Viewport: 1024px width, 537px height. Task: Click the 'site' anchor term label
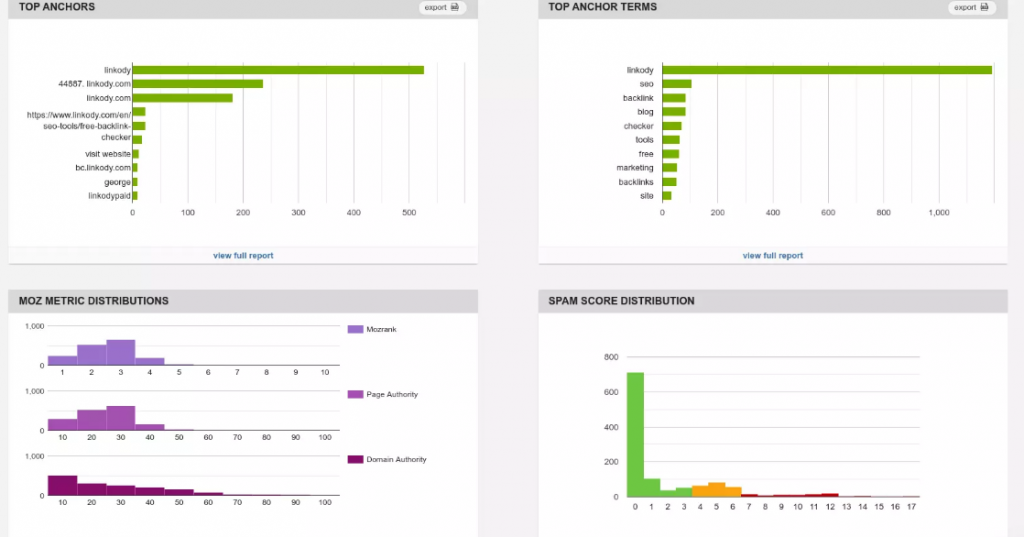pyautogui.click(x=647, y=196)
